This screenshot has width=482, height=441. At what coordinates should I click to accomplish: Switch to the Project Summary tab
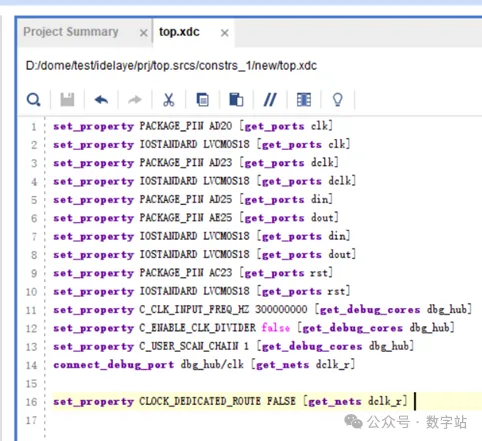[71, 32]
